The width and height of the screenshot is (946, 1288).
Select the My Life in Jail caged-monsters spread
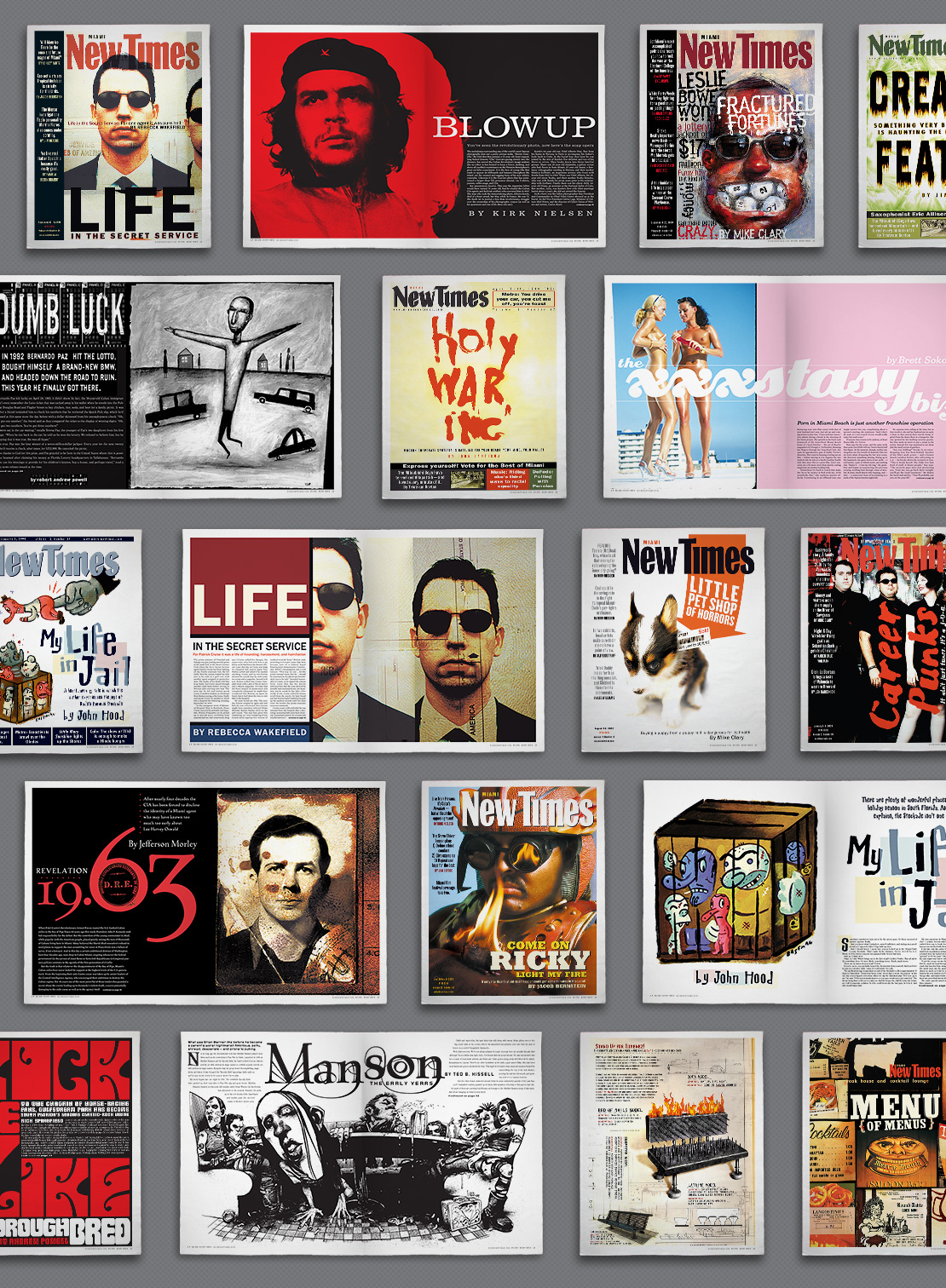(x=795, y=890)
